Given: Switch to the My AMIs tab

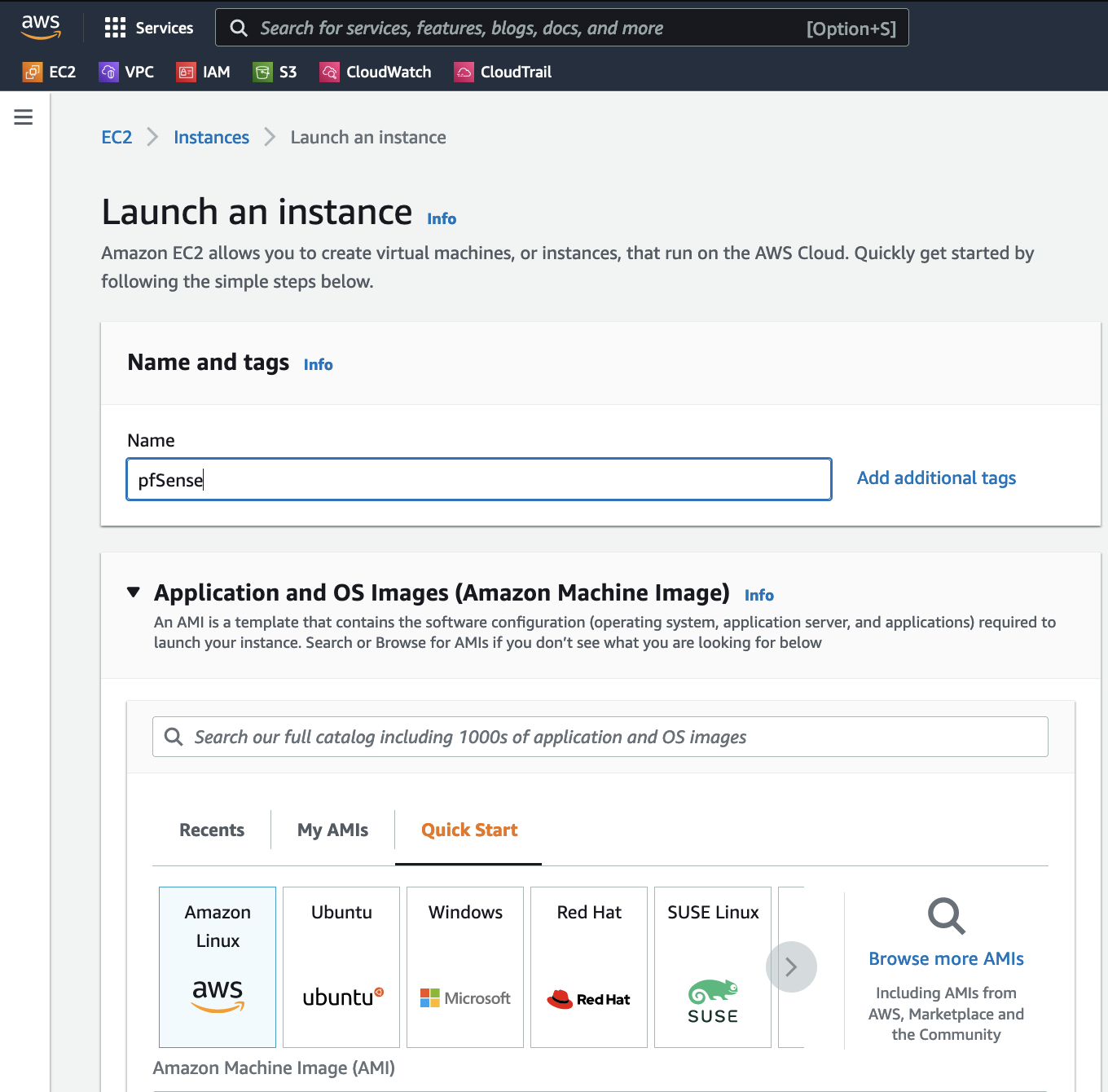Looking at the screenshot, I should 332,830.
